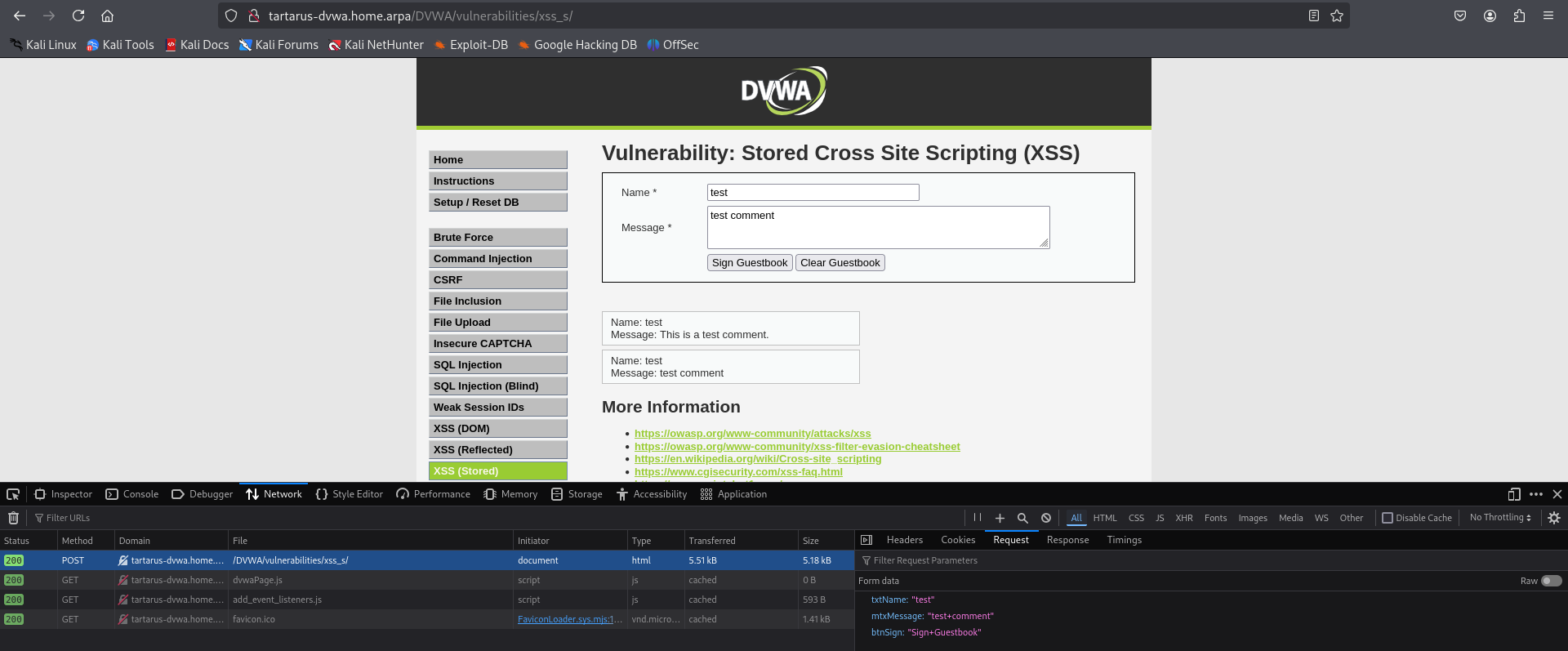1568x651 pixels.
Task: Collapse the request details pane
Action: [866, 540]
